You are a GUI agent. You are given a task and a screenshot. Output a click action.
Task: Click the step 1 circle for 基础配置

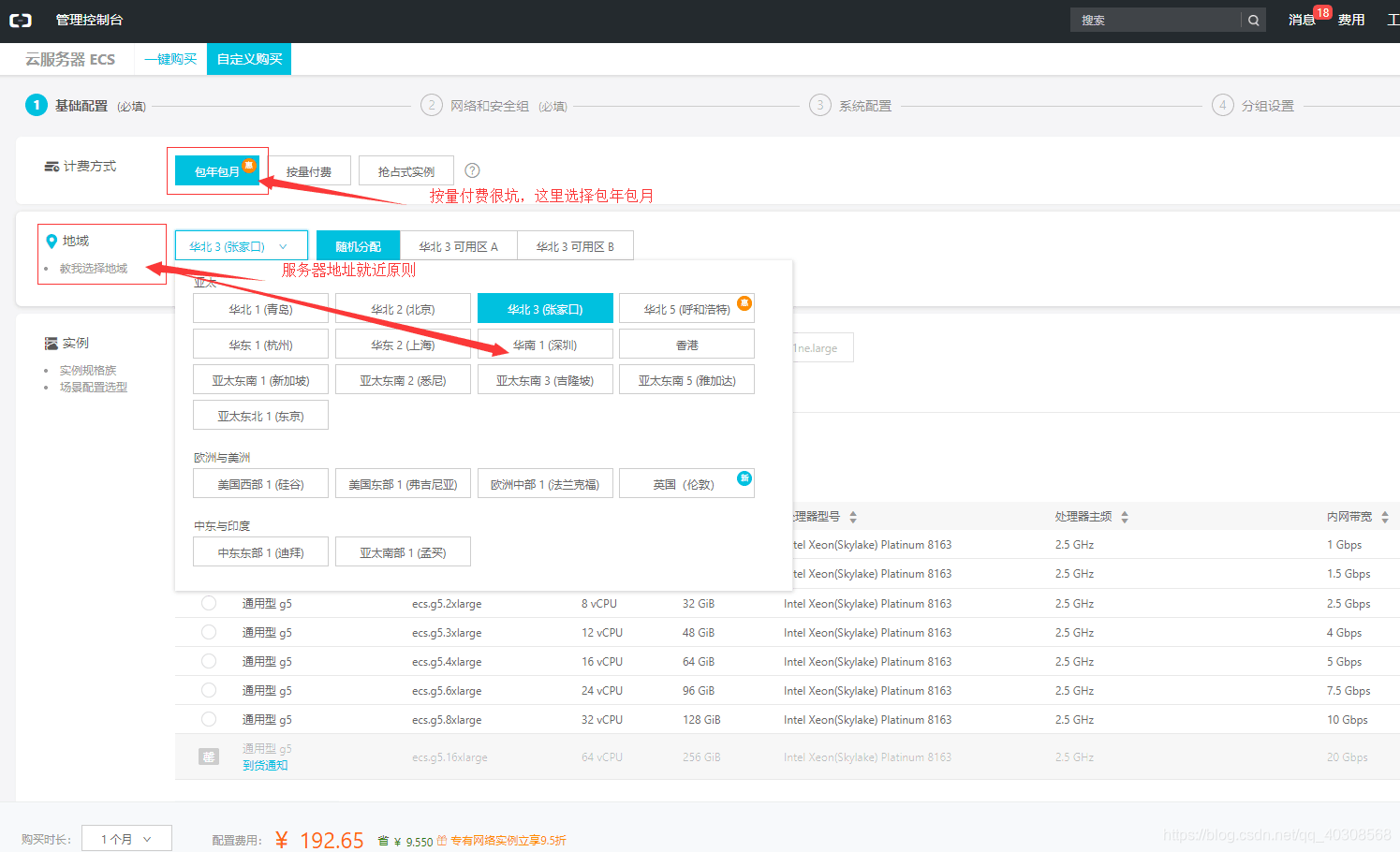pos(37,105)
